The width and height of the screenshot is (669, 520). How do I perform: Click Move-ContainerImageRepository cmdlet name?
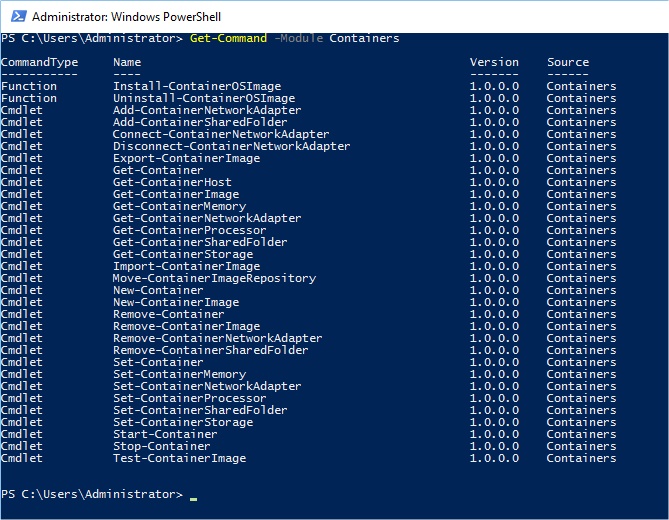(214, 278)
